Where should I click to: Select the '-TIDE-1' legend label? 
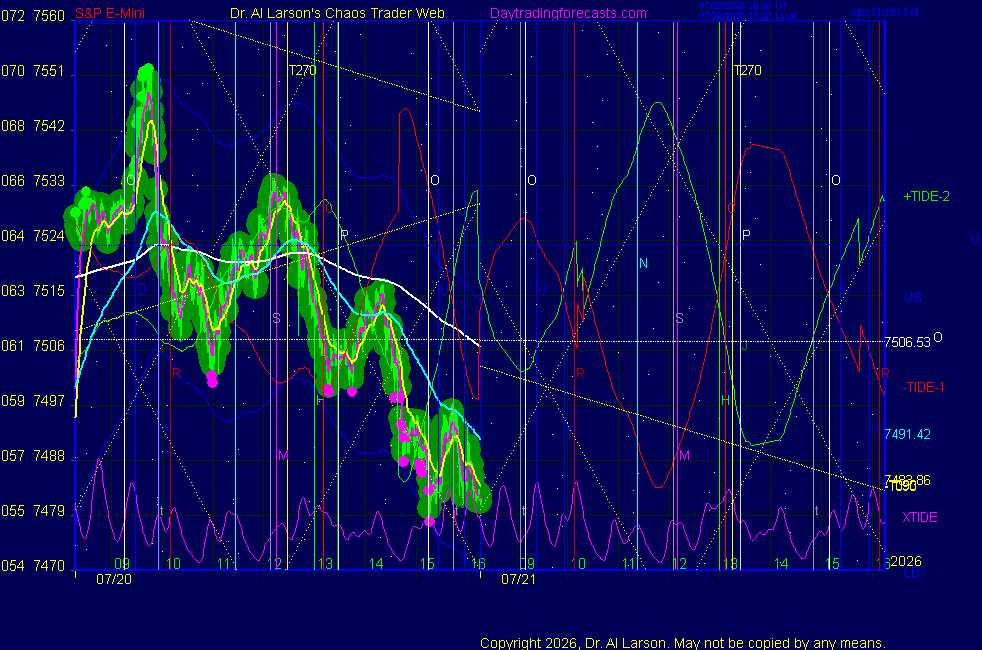tap(923, 388)
